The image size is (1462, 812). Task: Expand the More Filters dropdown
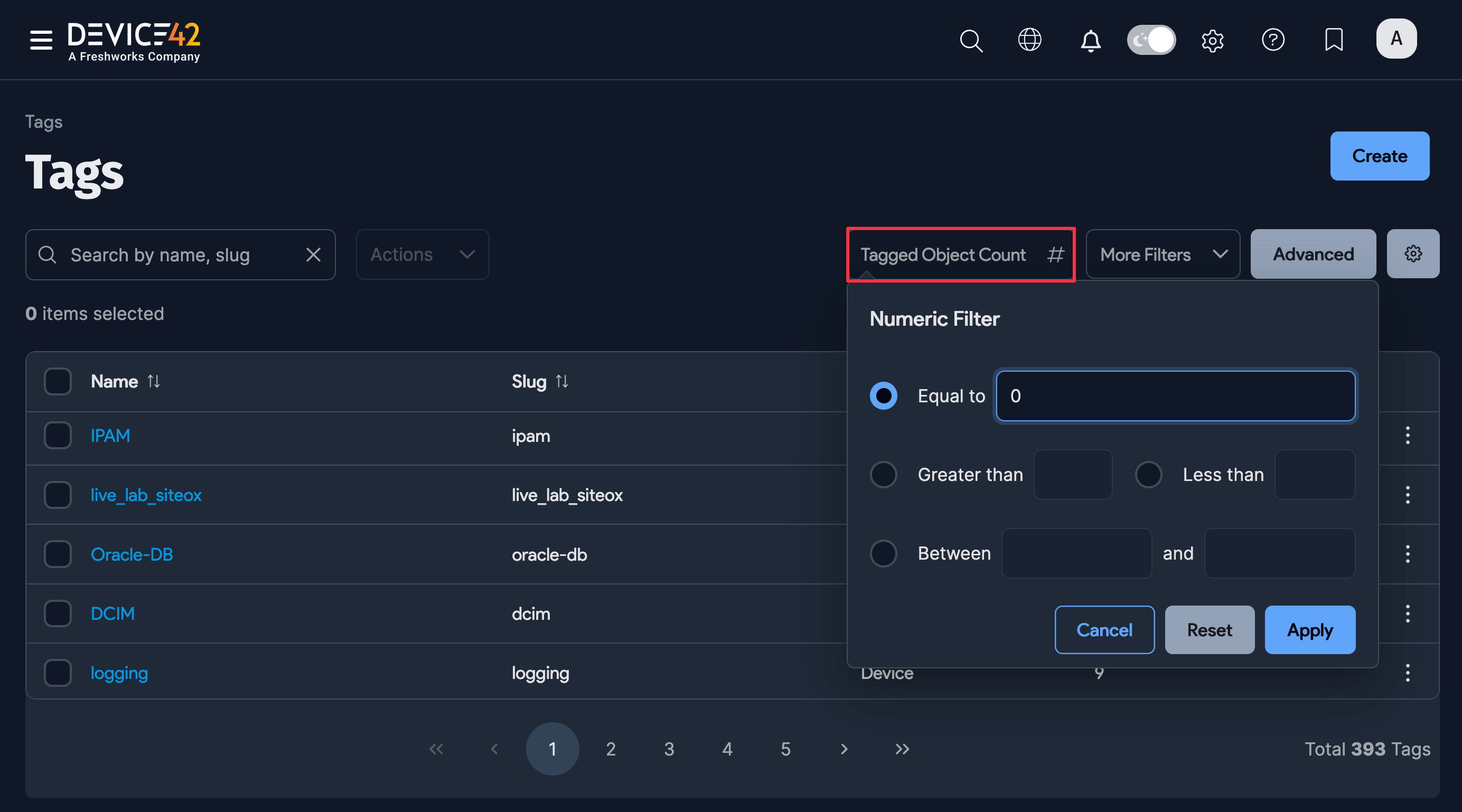[1163, 254]
